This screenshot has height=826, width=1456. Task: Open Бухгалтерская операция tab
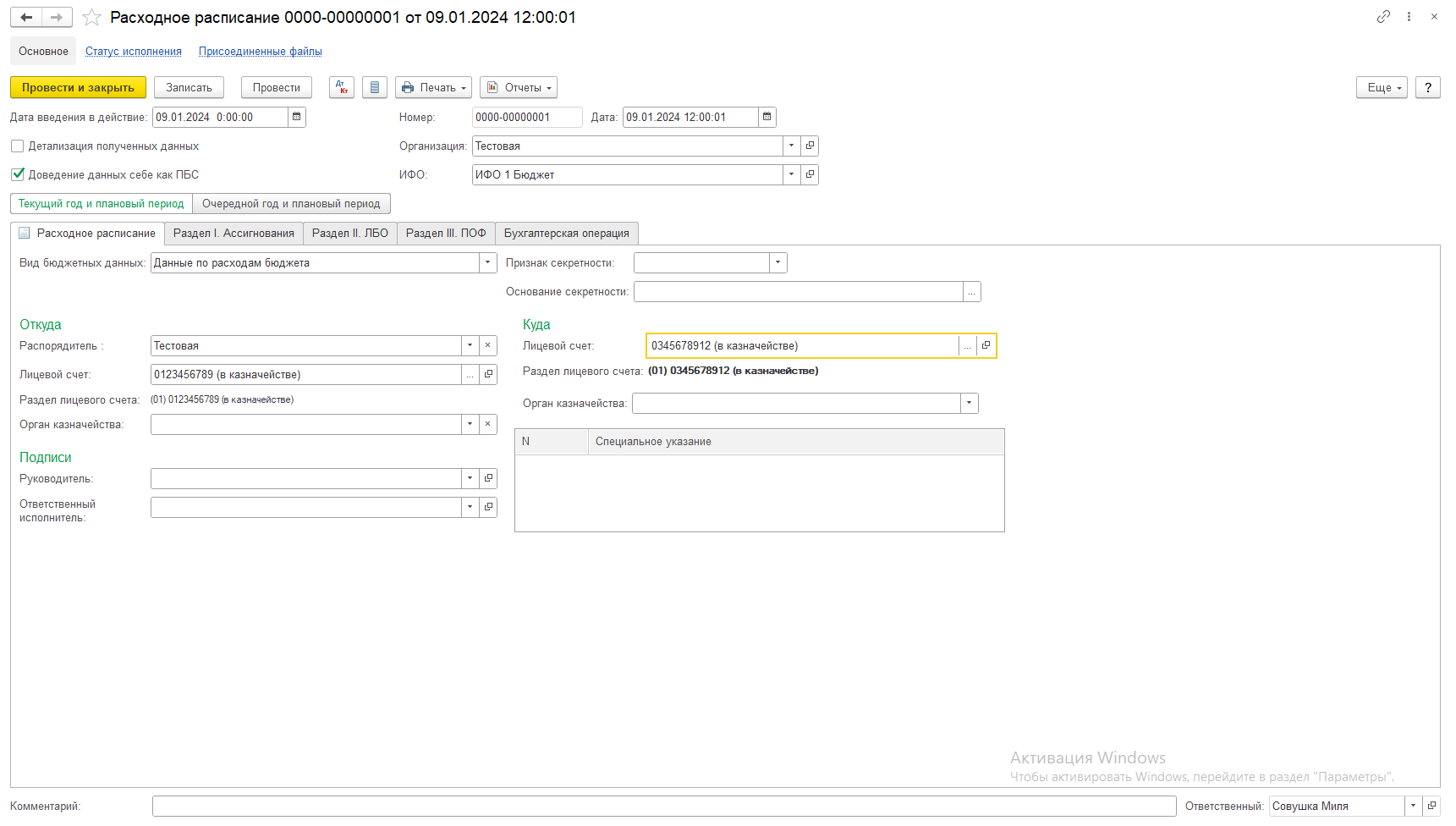click(567, 233)
